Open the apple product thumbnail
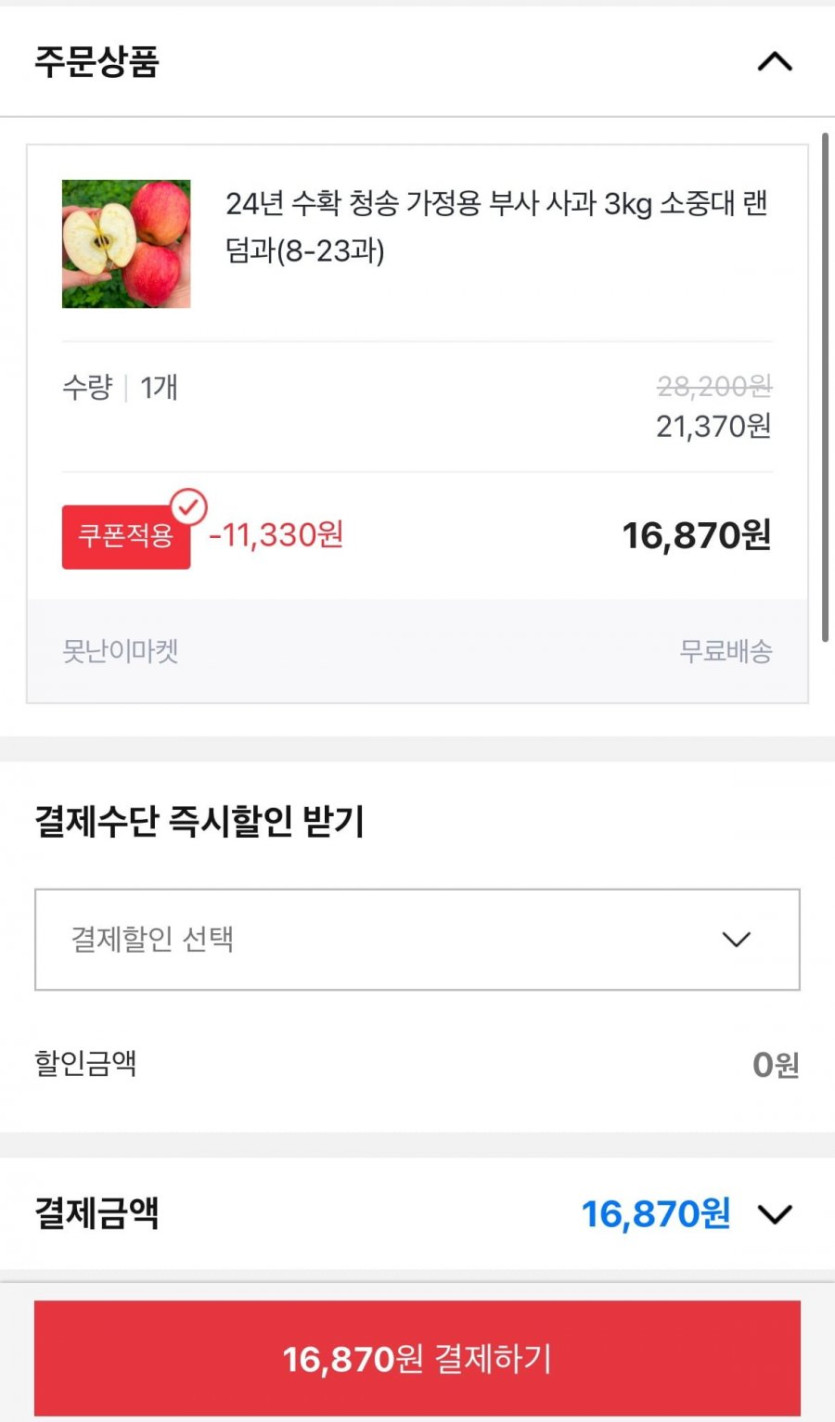Screen dimensions: 835x1422 pos(126,244)
